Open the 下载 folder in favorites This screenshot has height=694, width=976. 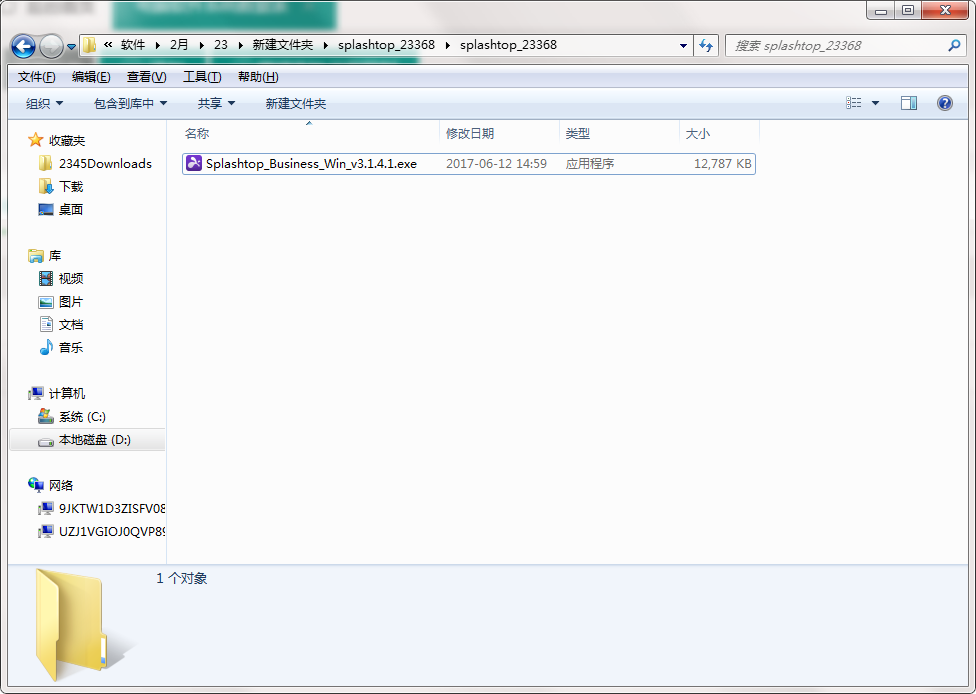(71, 187)
